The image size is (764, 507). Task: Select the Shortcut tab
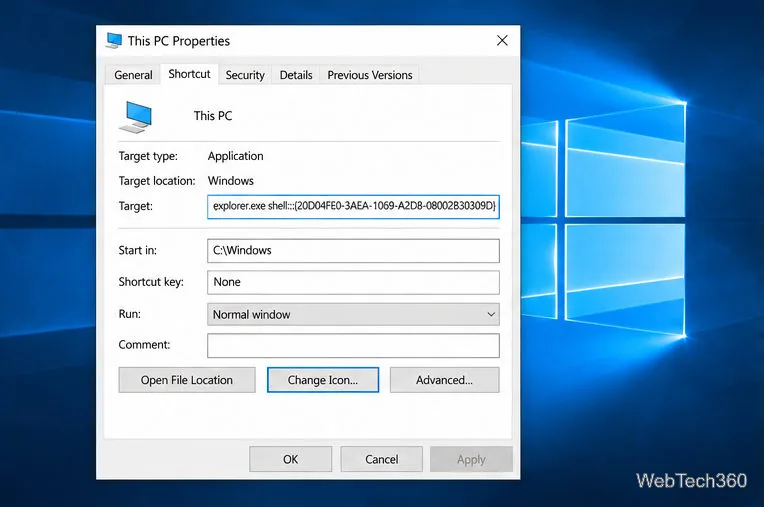[x=189, y=74]
